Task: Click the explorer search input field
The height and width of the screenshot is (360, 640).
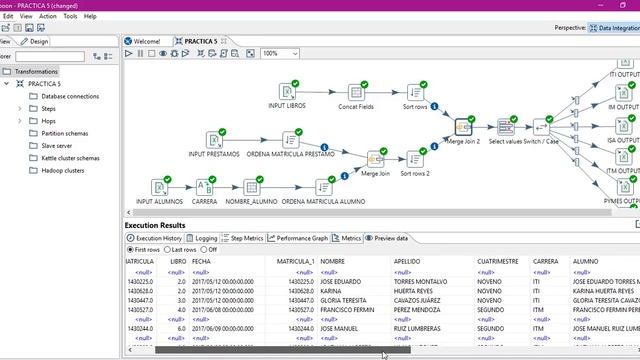Action: (x=50, y=56)
